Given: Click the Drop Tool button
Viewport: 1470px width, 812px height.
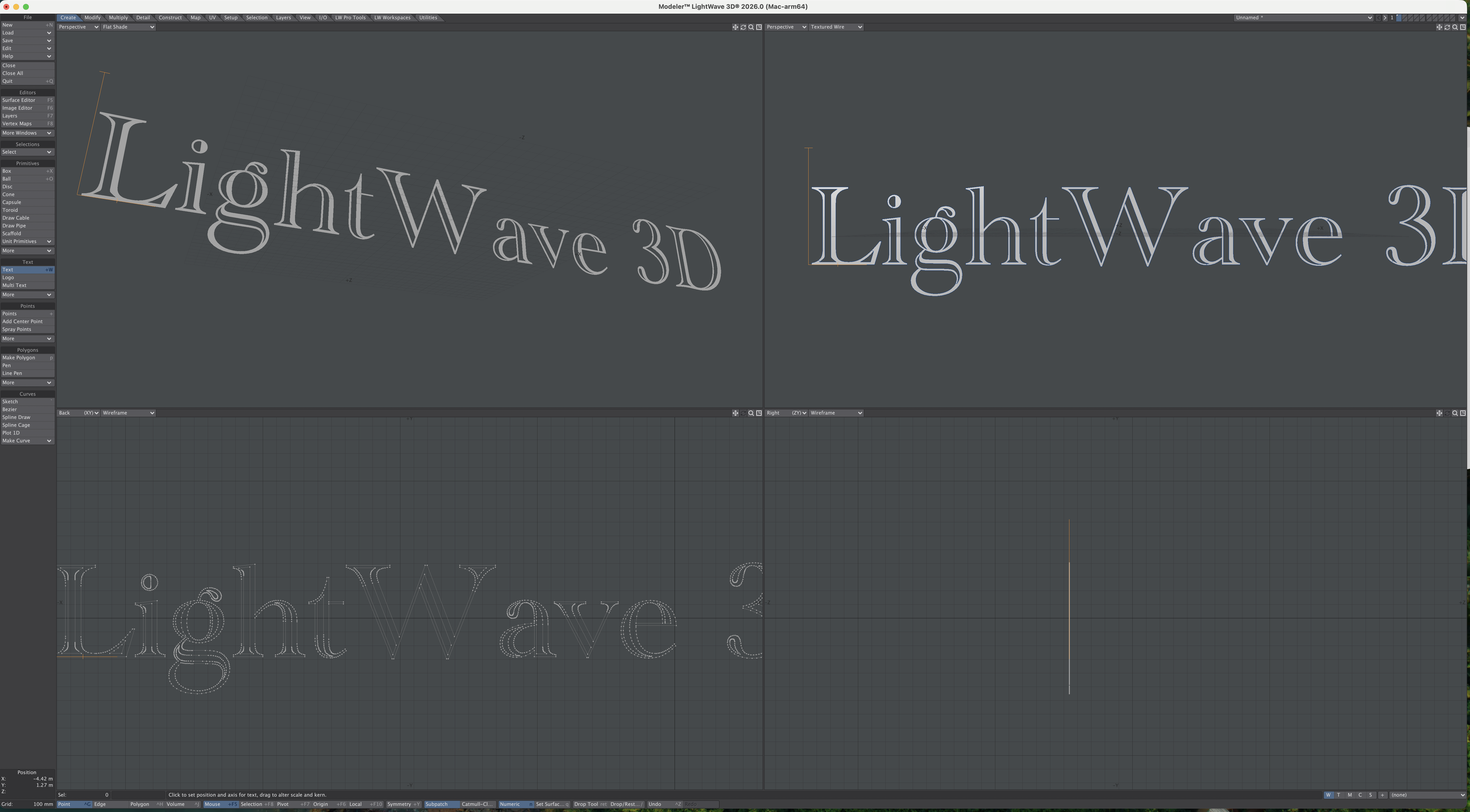Looking at the screenshot, I should [x=591, y=805].
